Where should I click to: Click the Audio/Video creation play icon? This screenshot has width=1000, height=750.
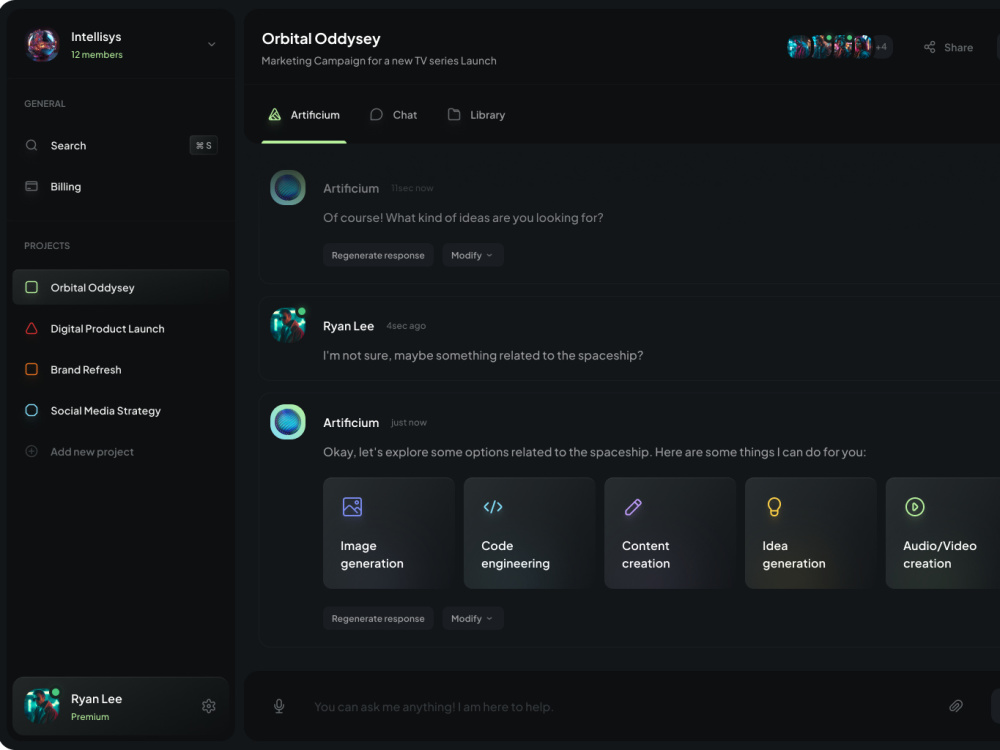click(x=915, y=507)
